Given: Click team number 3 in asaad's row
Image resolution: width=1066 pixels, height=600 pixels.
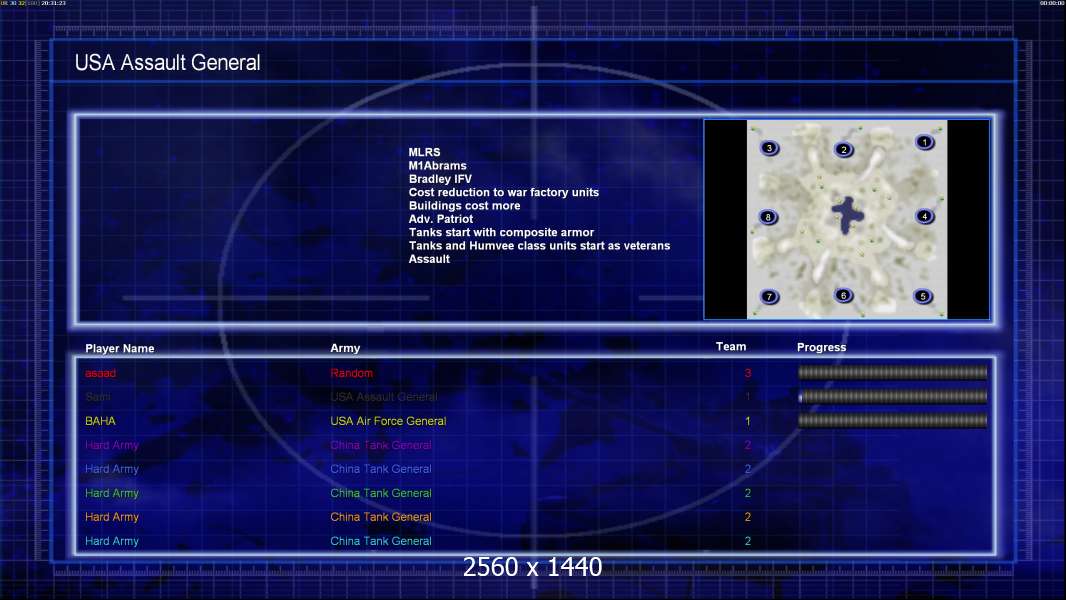Looking at the screenshot, I should [x=748, y=373].
